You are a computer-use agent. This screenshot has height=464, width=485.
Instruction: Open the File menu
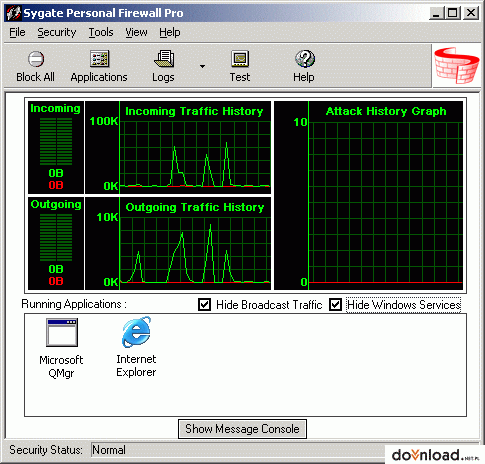(x=17, y=32)
